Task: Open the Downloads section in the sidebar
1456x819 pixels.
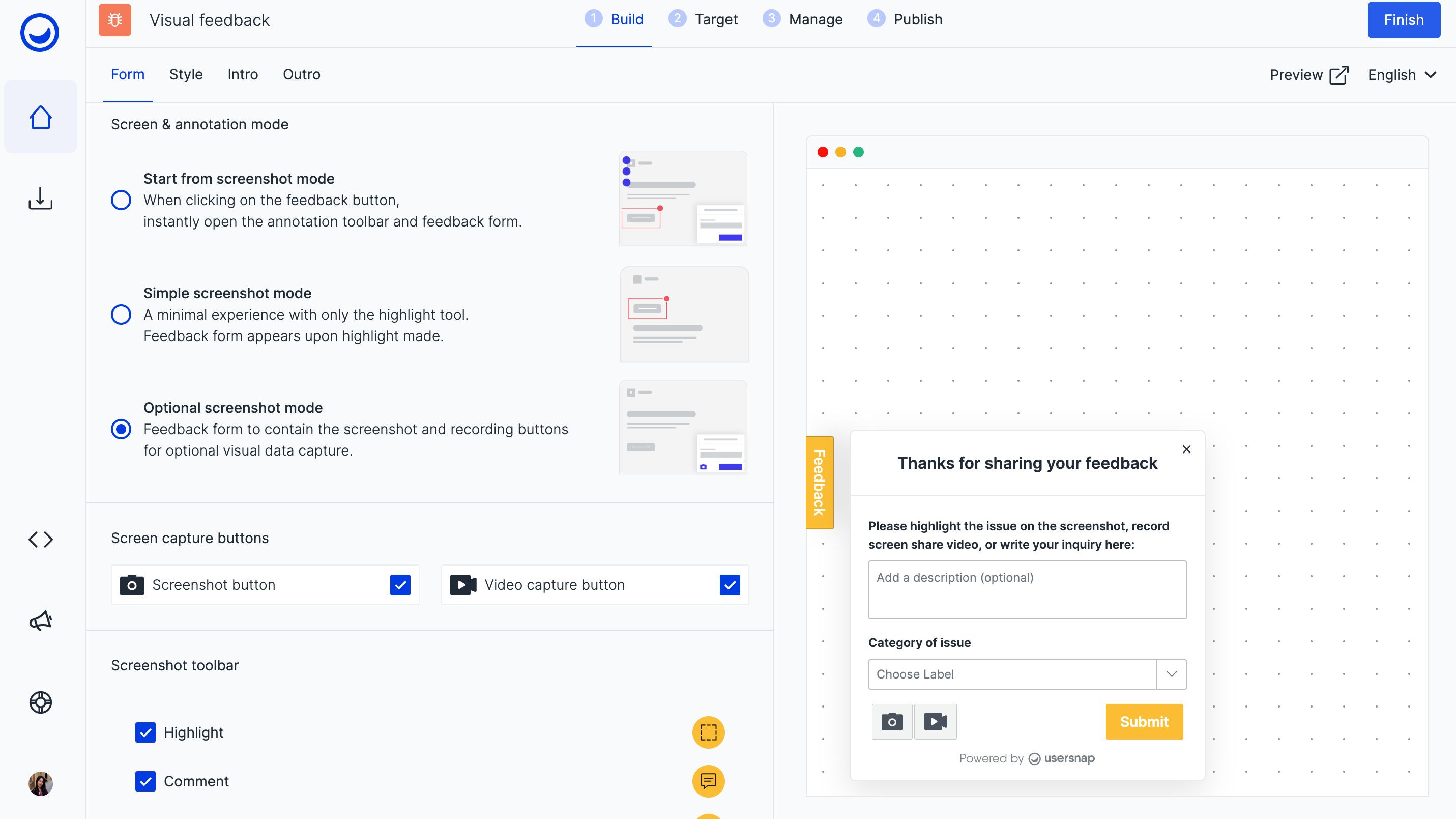Action: coord(40,199)
